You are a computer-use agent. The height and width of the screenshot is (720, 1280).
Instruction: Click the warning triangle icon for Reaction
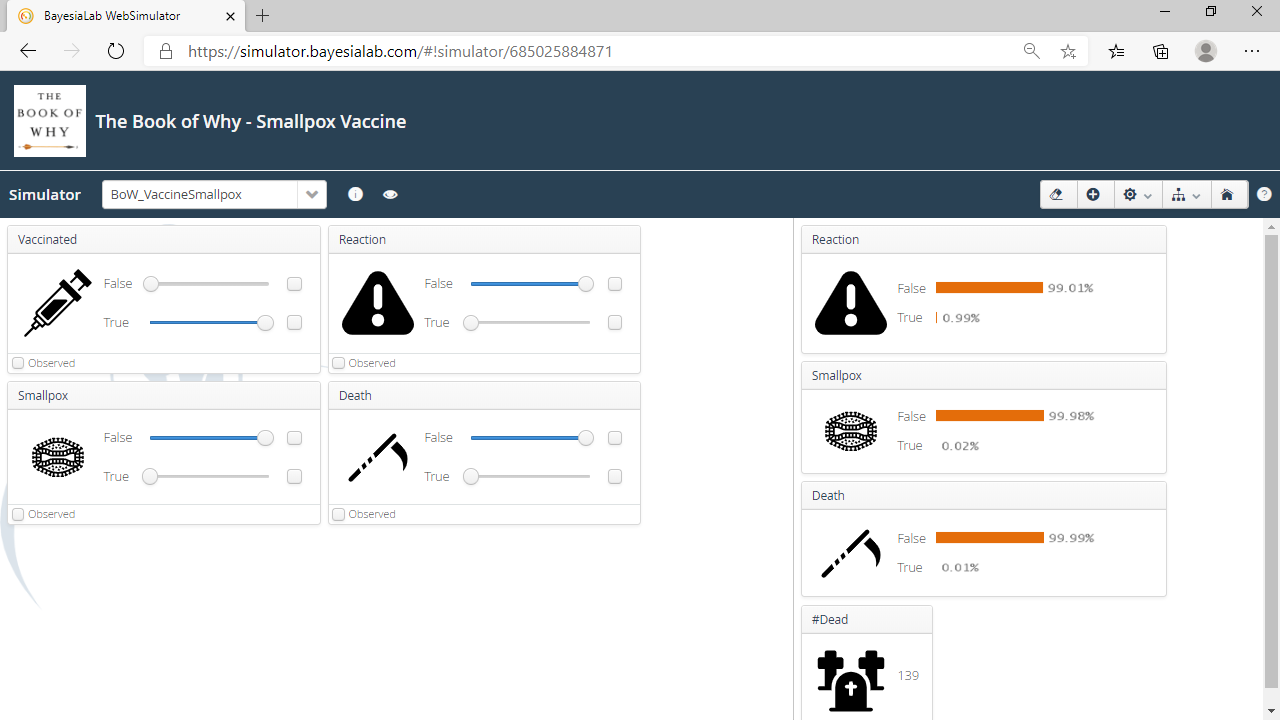click(x=377, y=303)
